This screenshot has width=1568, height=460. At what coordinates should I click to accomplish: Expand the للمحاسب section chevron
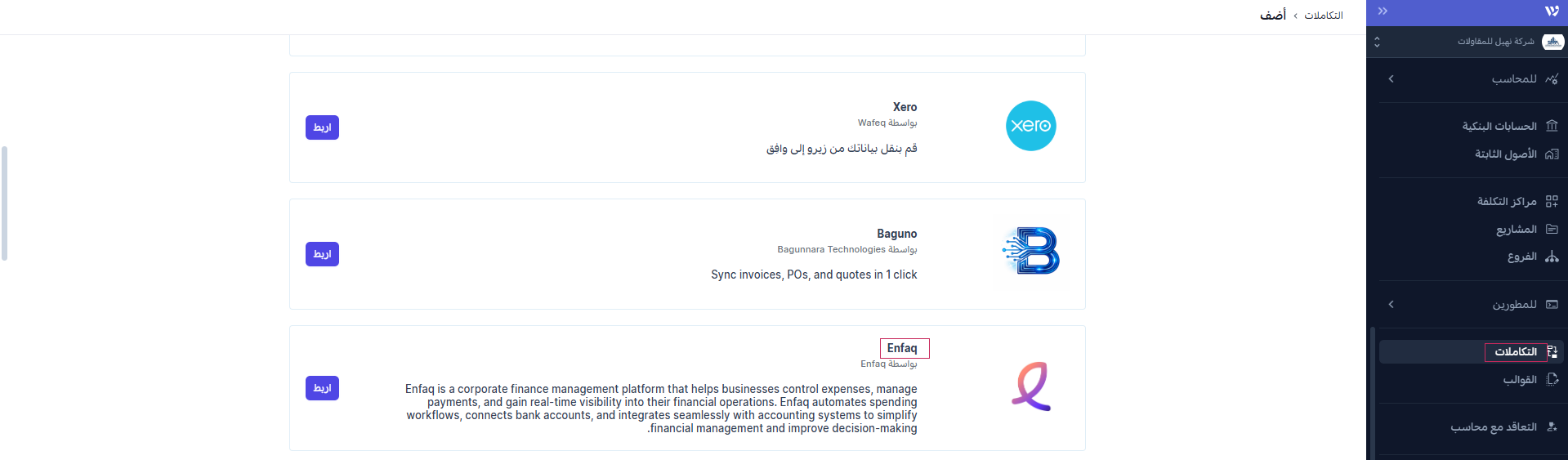click(x=1391, y=79)
